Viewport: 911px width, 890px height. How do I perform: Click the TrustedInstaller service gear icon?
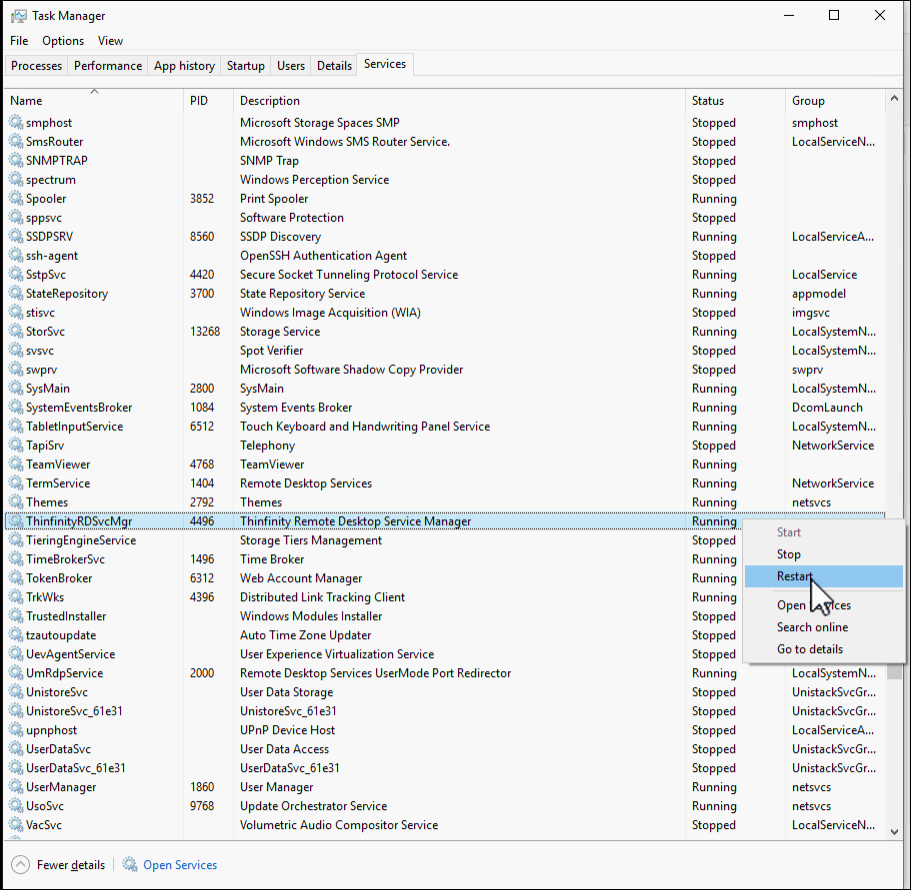[x=15, y=616]
